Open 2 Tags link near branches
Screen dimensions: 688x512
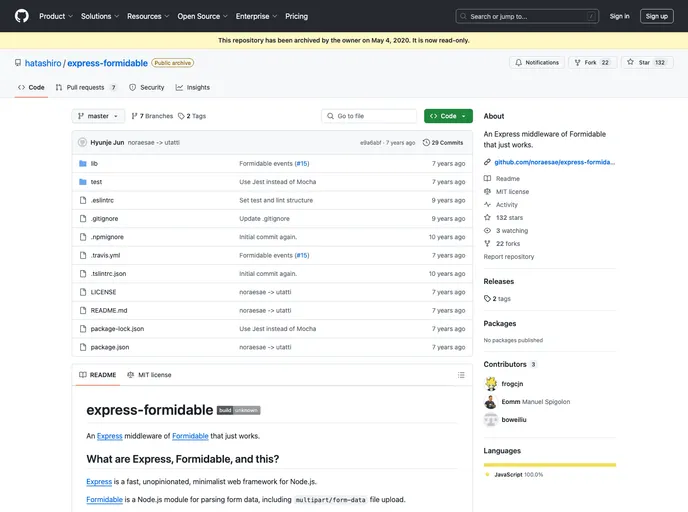click(192, 116)
